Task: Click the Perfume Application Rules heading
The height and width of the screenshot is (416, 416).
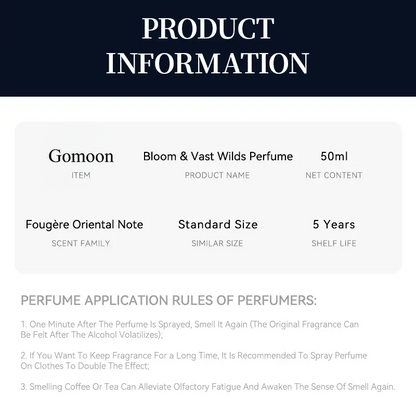Action: pyautogui.click(x=169, y=300)
